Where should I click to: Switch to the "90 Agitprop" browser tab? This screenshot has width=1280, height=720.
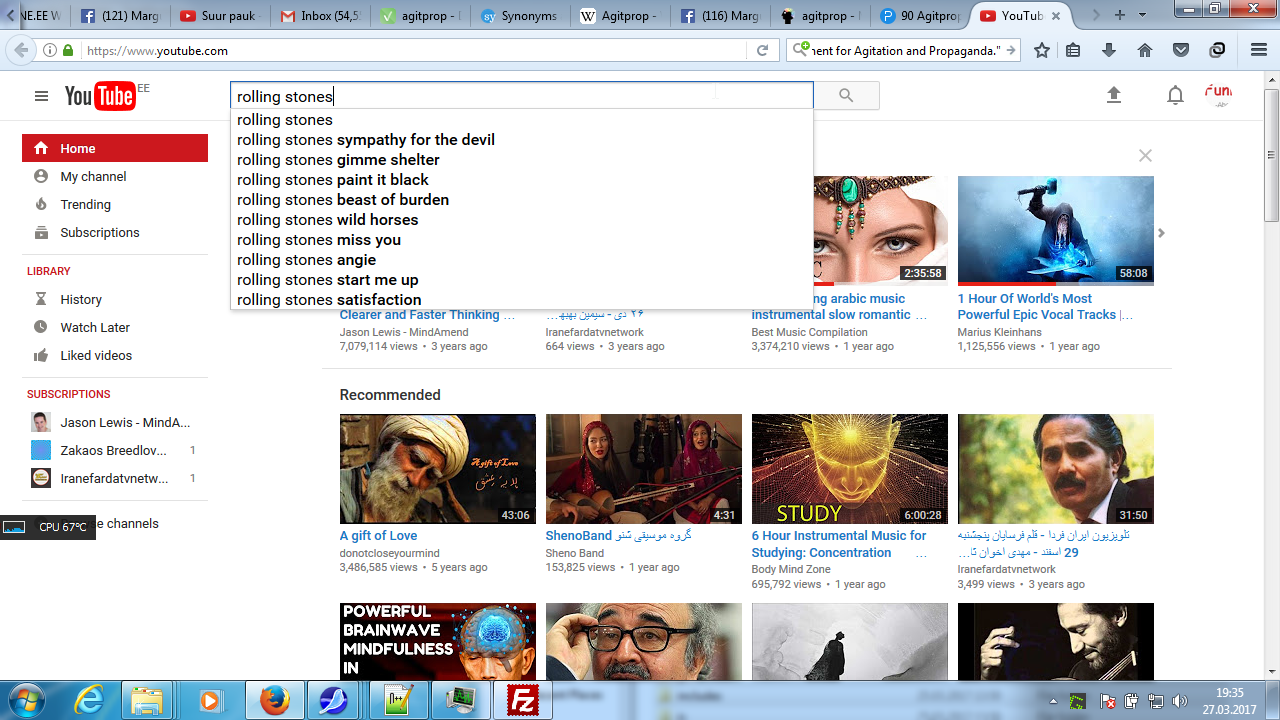[x=920, y=16]
